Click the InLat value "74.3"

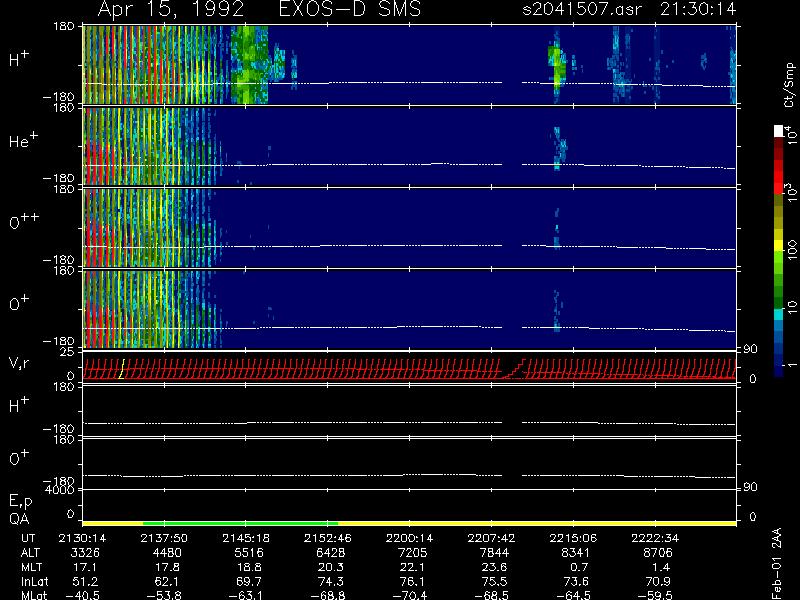(330, 581)
